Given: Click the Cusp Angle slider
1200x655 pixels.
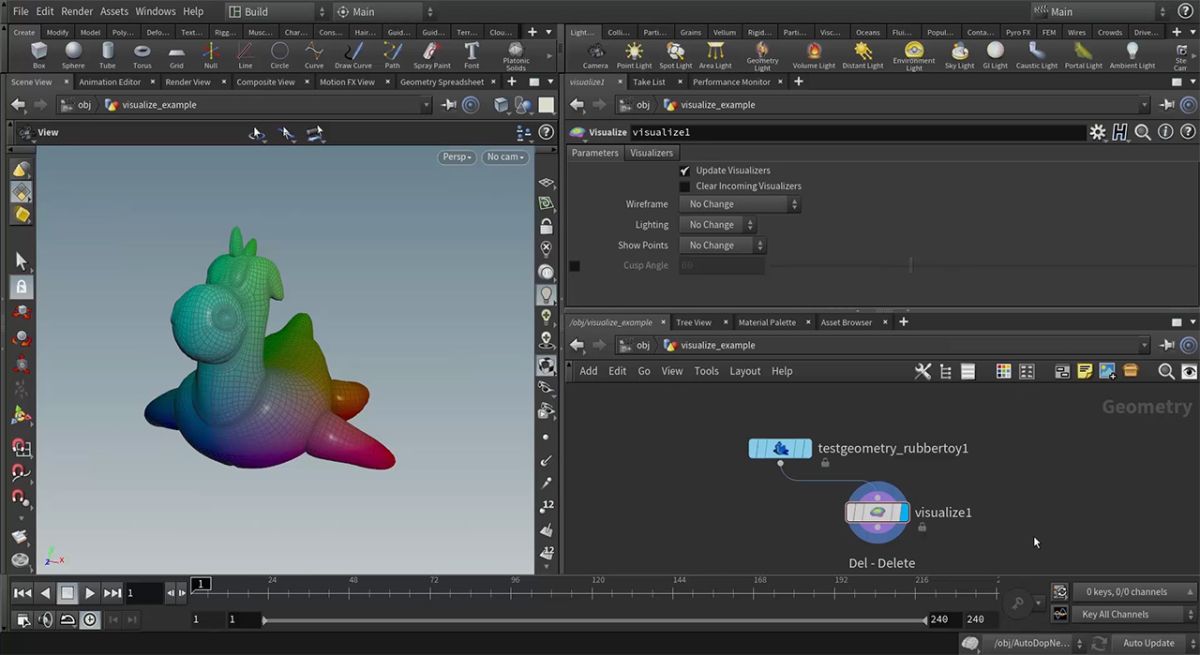Looking at the screenshot, I should pyautogui.click(x=910, y=266).
